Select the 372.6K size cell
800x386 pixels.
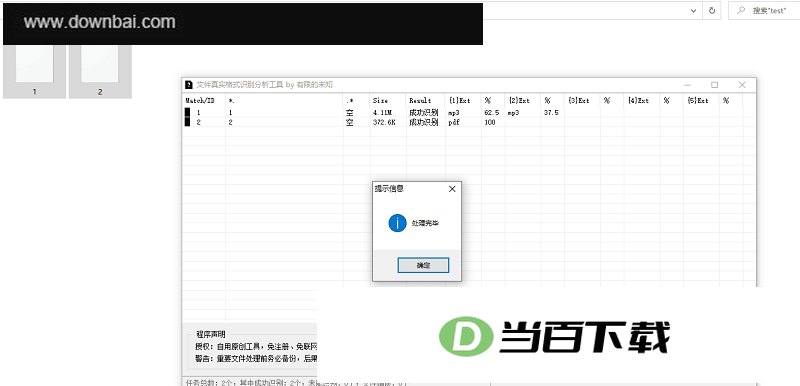384,122
